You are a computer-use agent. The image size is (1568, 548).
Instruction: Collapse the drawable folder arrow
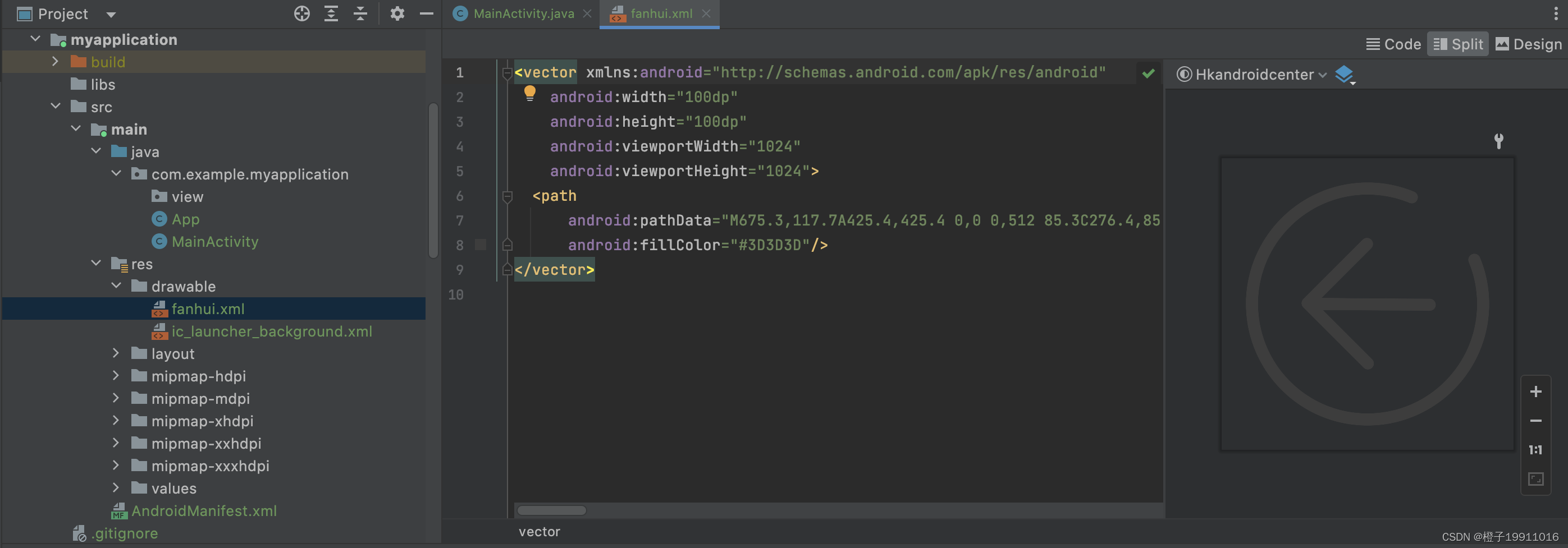click(116, 286)
